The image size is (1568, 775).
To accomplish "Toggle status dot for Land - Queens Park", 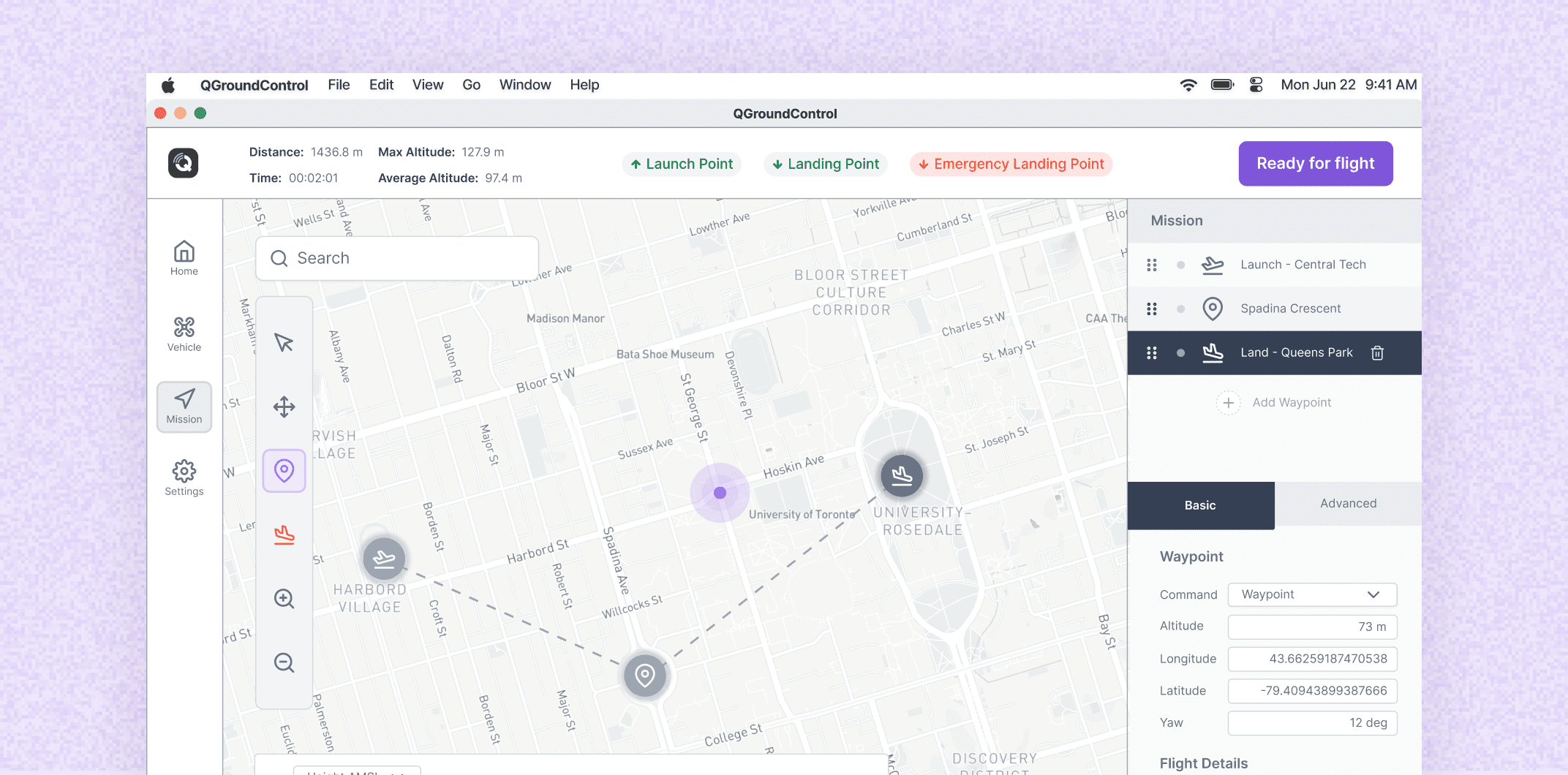I will tap(1180, 353).
